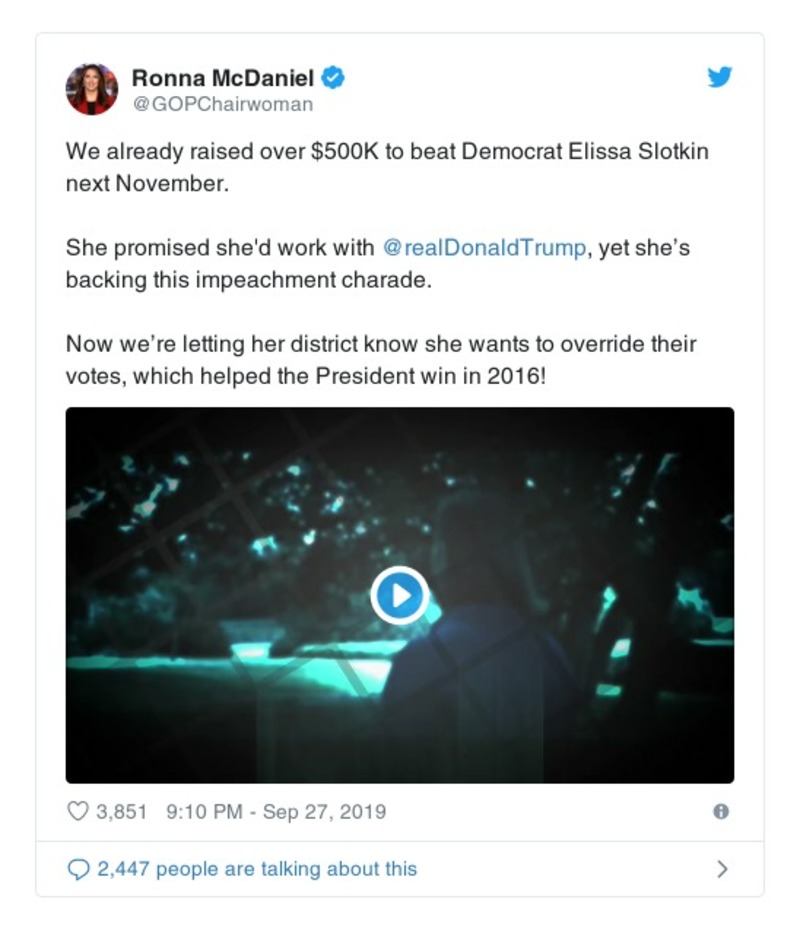Viewport: 800px width, 934px height.
Task: Open the tweet info icon
Action: tap(720, 811)
